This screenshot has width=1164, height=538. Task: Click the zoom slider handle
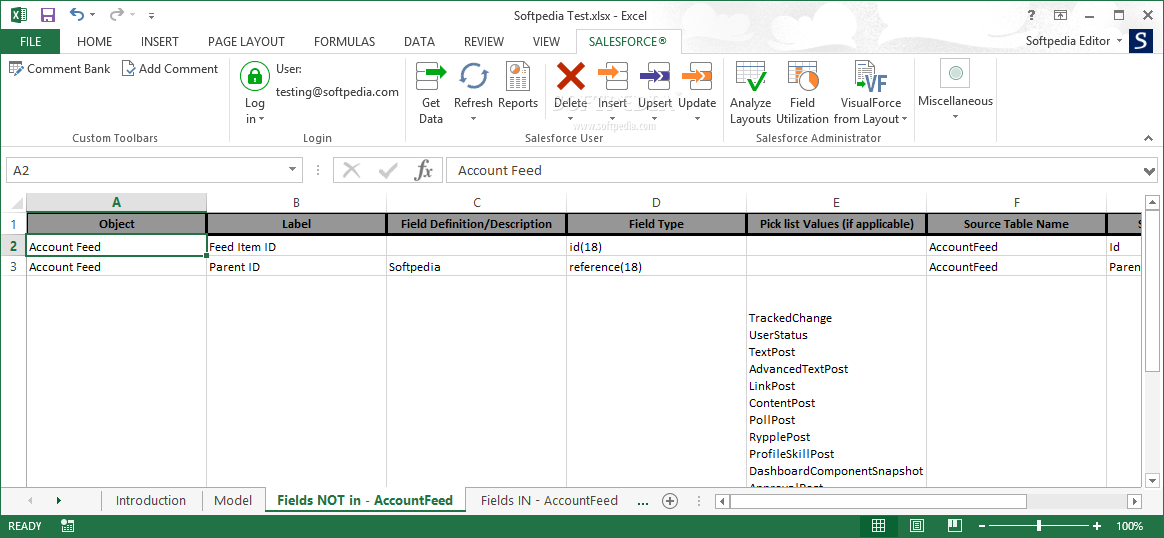point(1039,525)
